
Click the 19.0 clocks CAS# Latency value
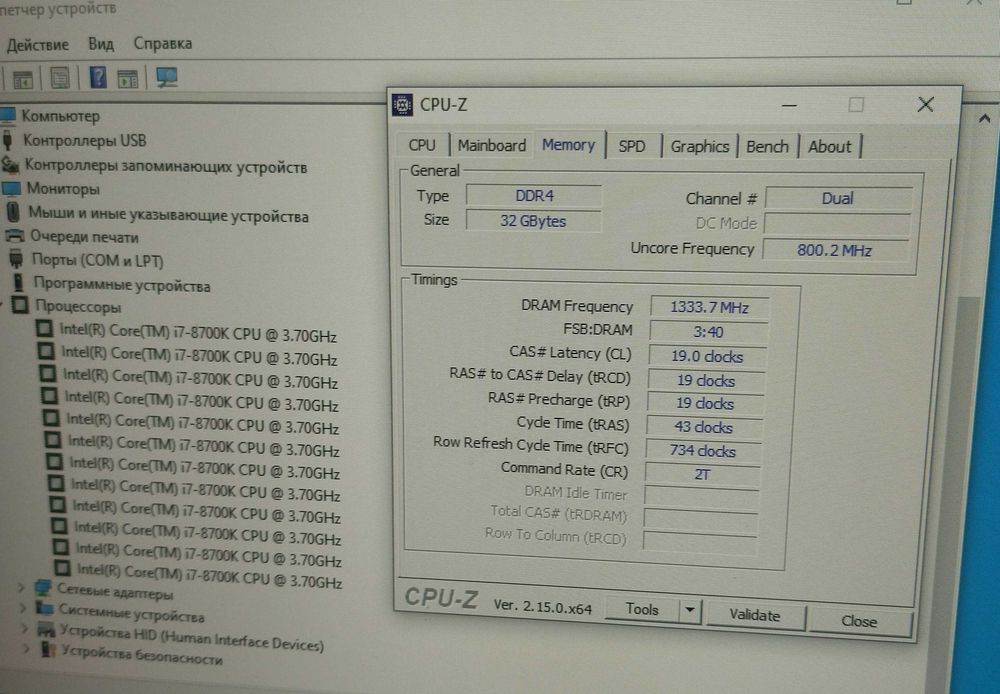[x=707, y=357]
